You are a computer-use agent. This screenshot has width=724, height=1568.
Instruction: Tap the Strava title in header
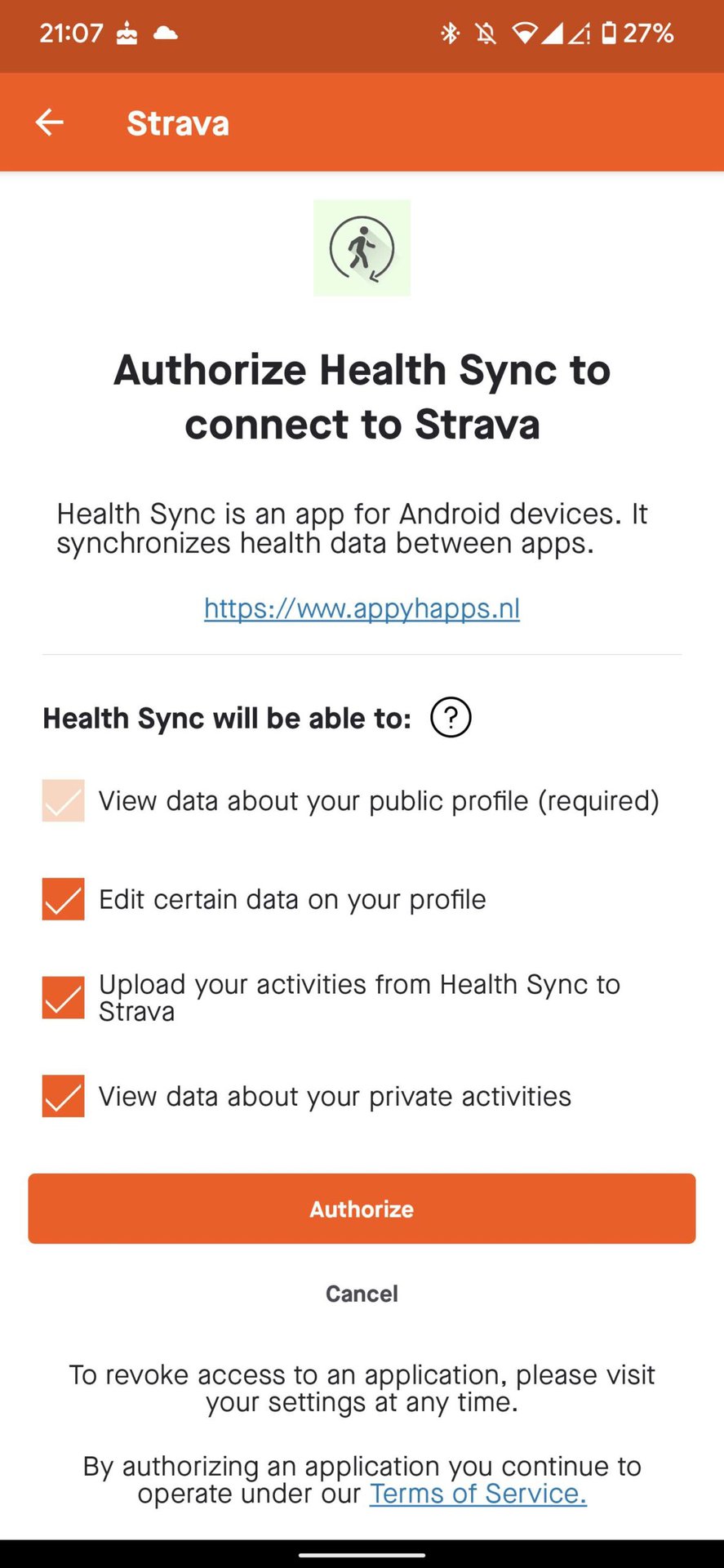click(x=178, y=123)
